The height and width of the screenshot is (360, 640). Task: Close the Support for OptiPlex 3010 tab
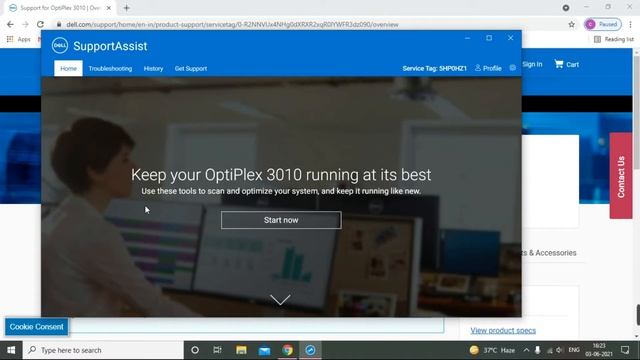tap(109, 8)
